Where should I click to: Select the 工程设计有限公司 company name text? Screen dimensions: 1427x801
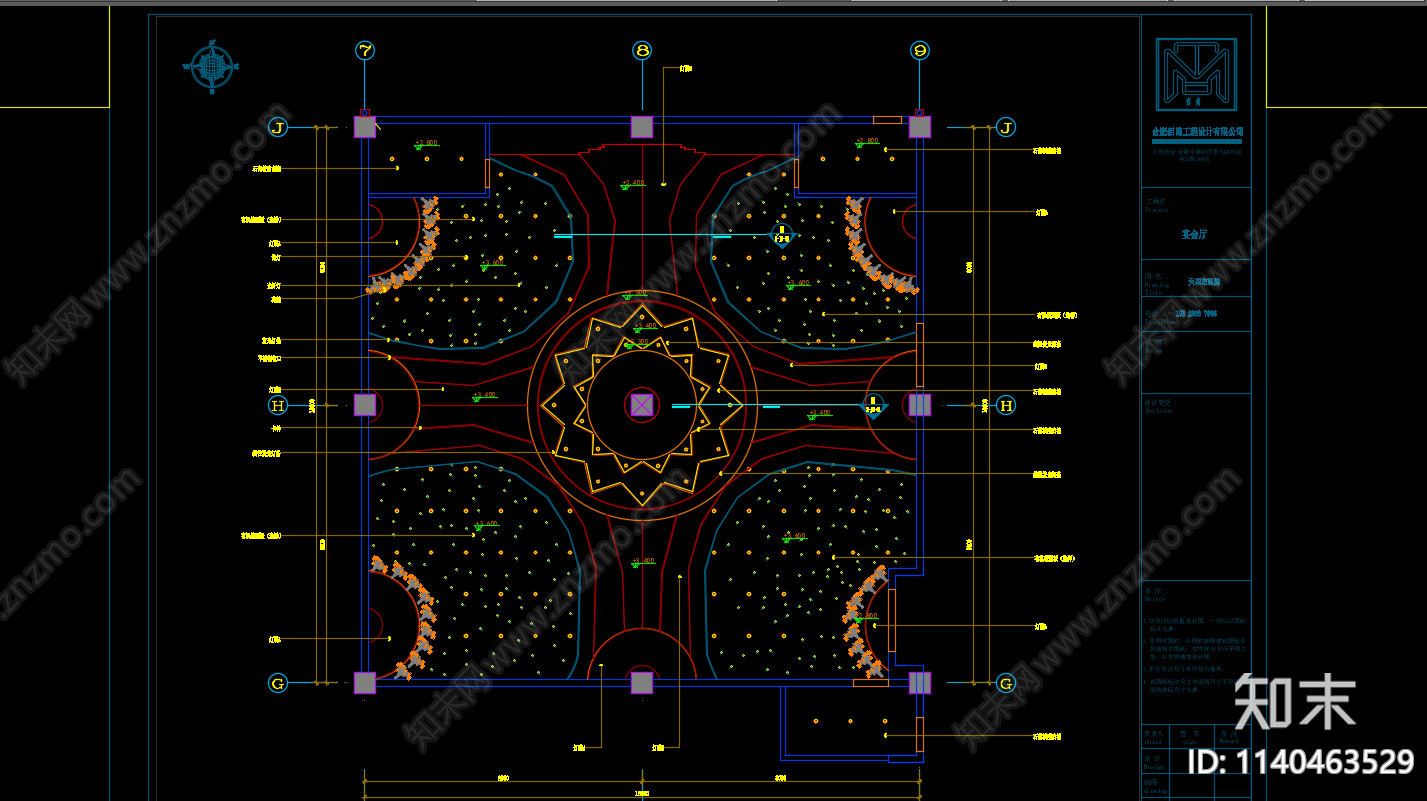1197,131
